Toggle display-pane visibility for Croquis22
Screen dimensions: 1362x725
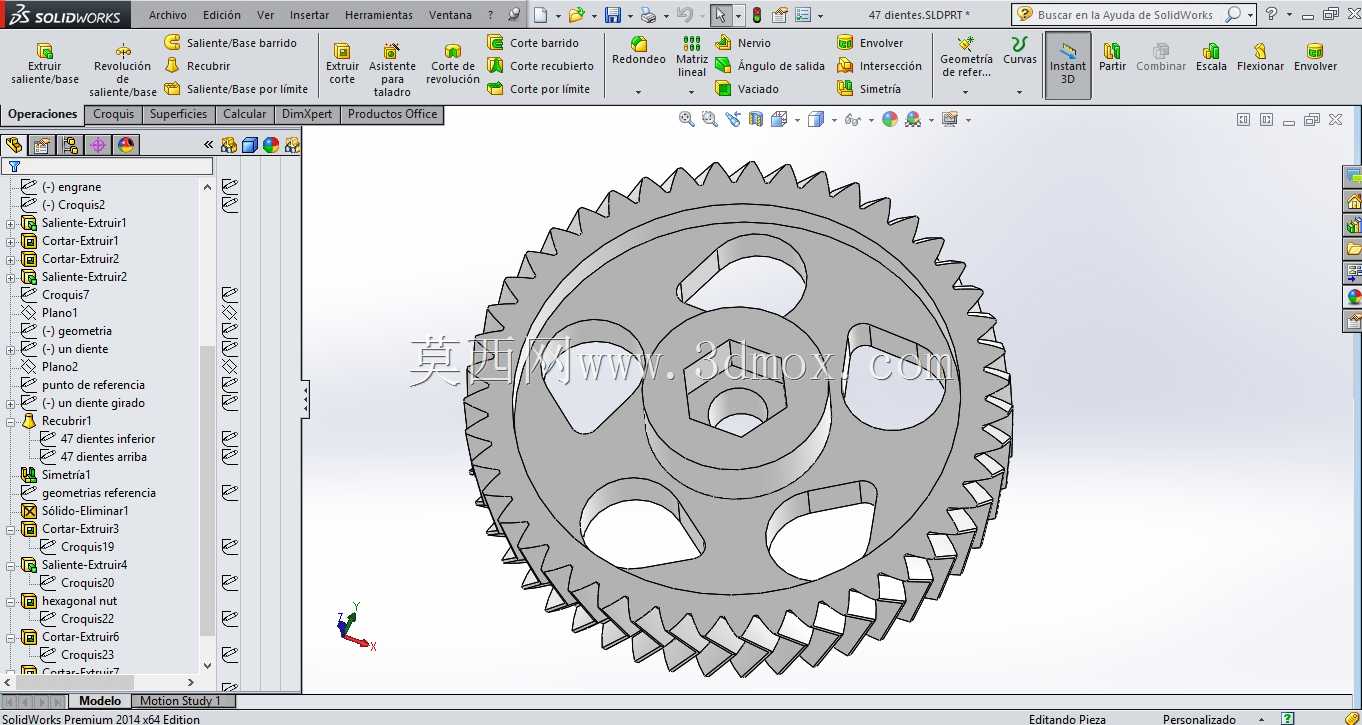(x=230, y=619)
